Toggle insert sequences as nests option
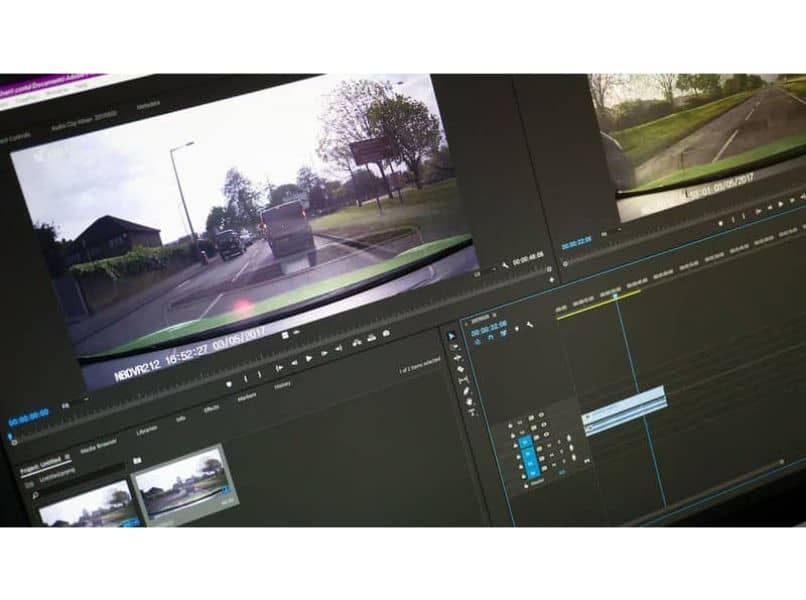This screenshot has width=806, height=600. (x=478, y=341)
